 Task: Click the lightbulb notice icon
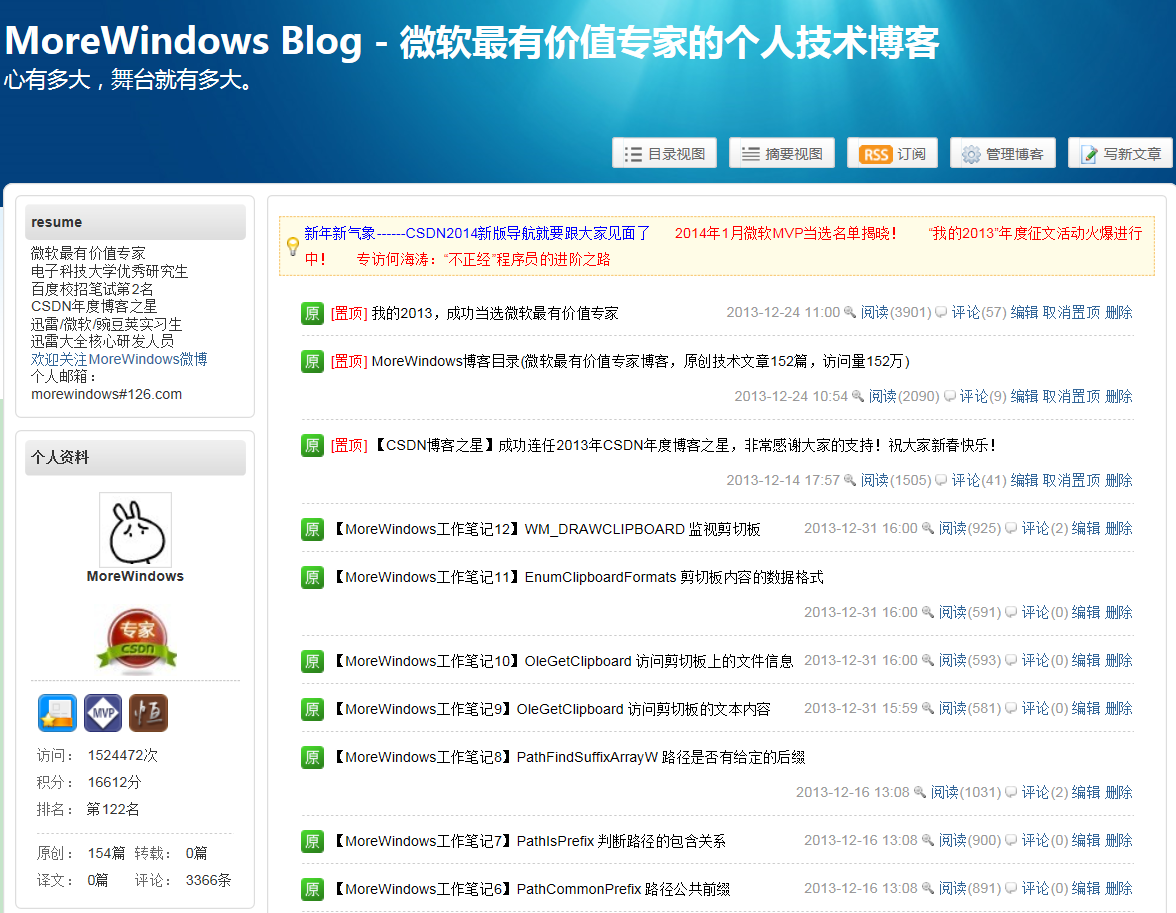[292, 246]
